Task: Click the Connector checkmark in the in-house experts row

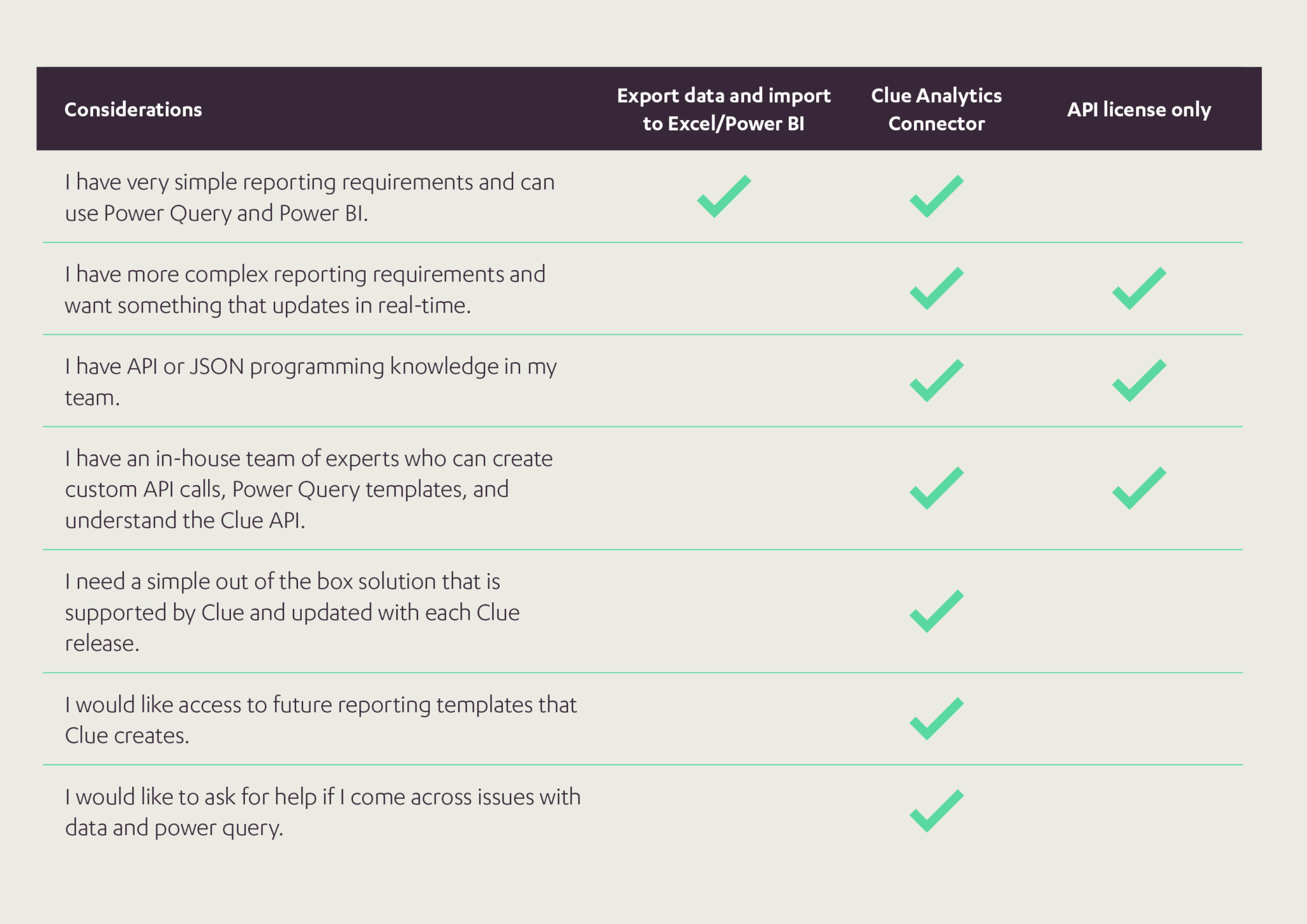Action: point(936,488)
